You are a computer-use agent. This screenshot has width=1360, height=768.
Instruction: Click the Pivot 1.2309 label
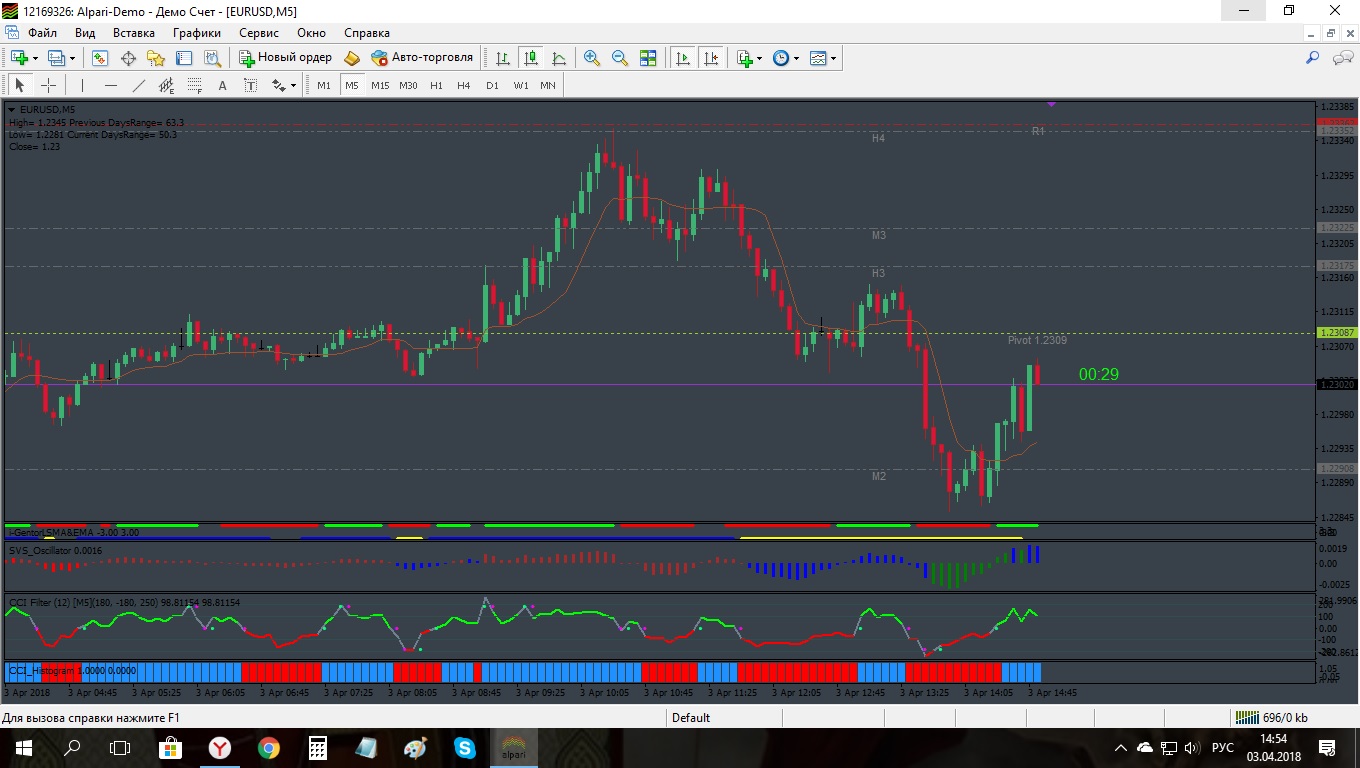[x=1037, y=340]
